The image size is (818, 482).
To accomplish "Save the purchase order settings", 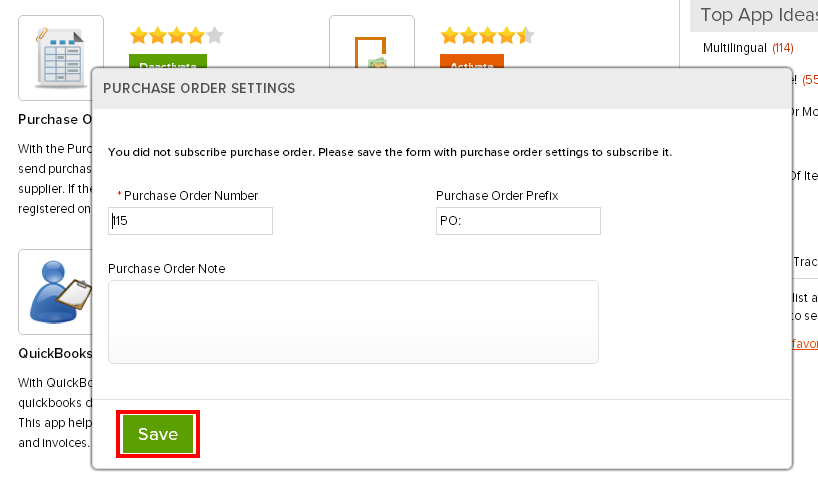I will (158, 434).
